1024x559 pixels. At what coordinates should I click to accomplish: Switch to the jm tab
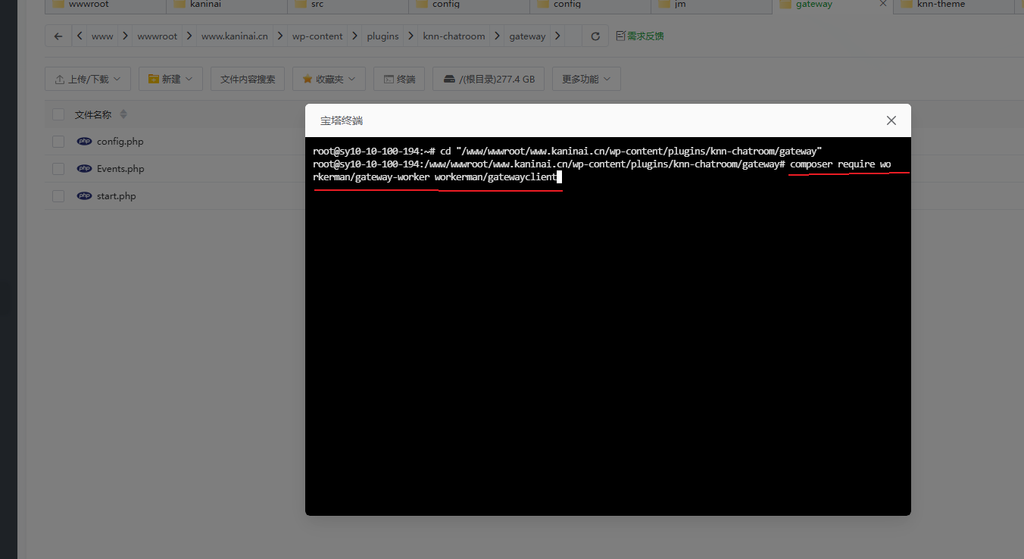pos(711,5)
